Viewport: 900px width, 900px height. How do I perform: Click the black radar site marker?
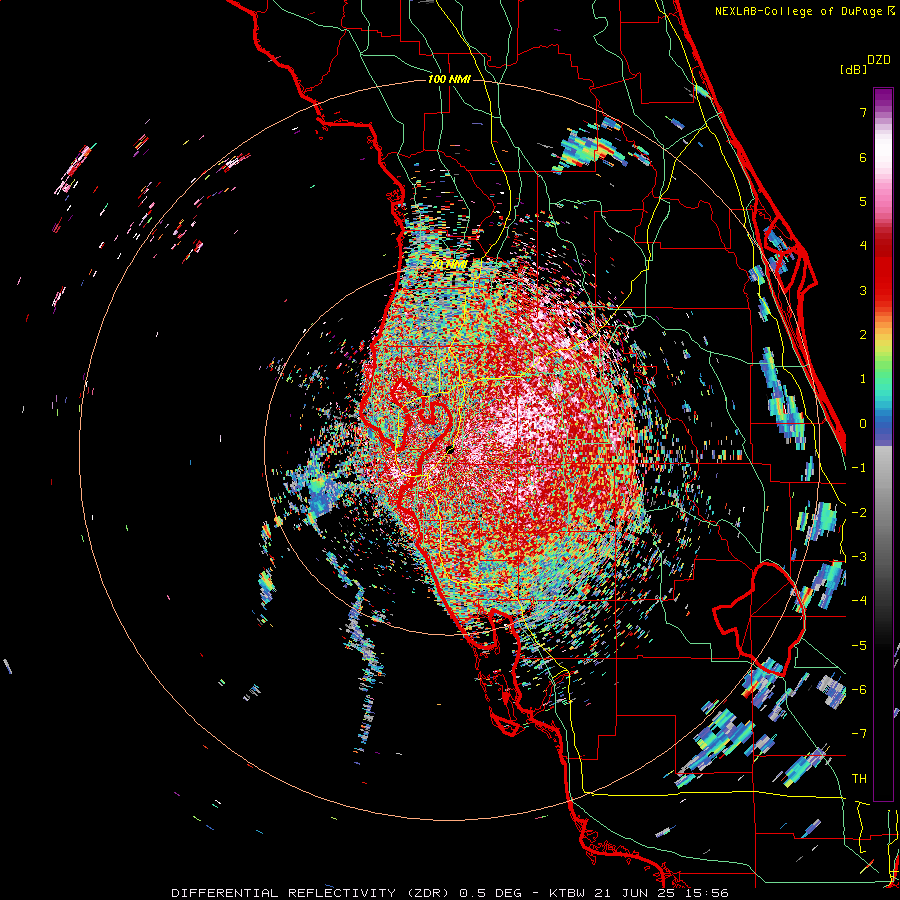tap(450, 450)
